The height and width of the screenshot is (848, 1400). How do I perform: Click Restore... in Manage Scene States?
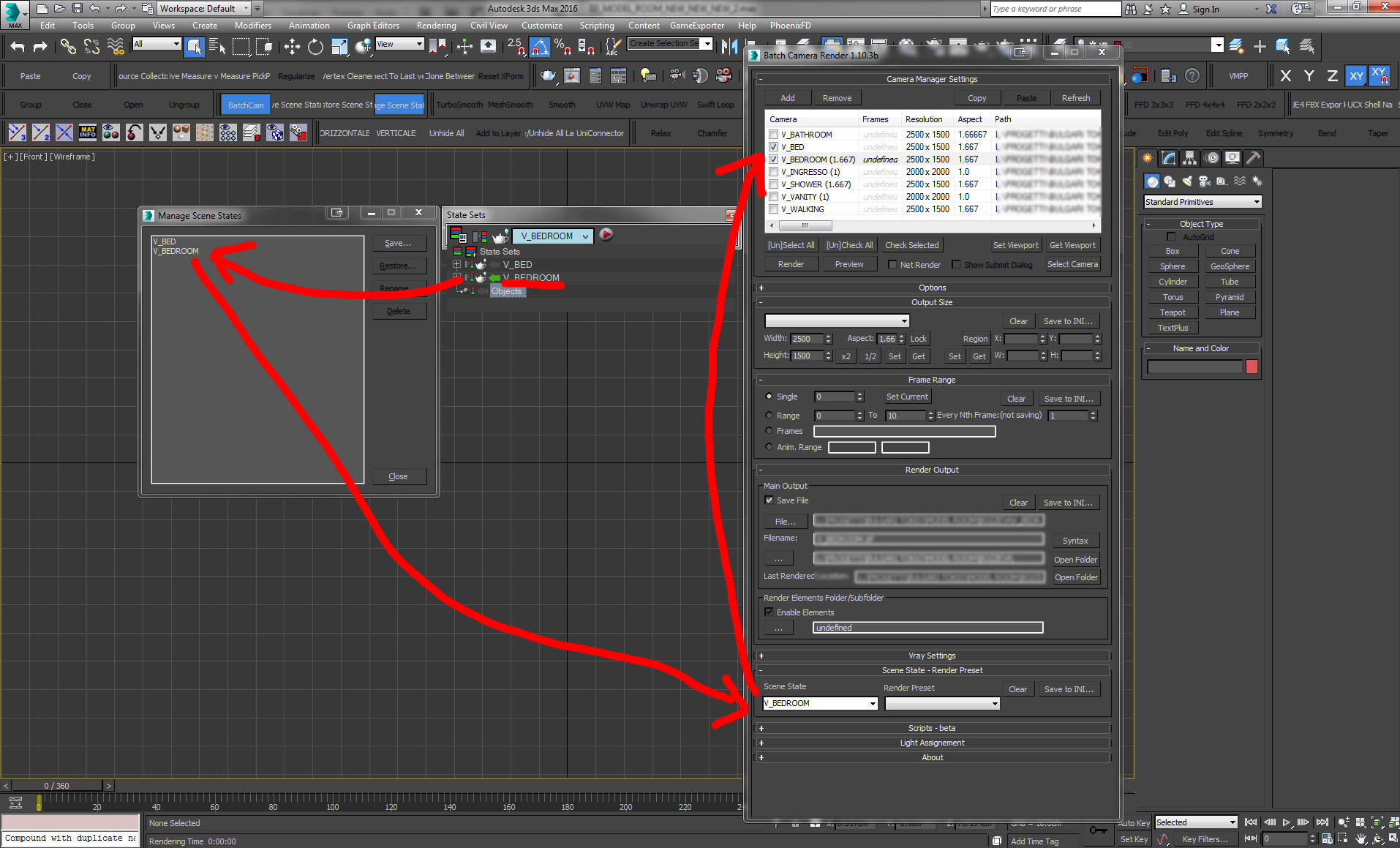(x=398, y=266)
